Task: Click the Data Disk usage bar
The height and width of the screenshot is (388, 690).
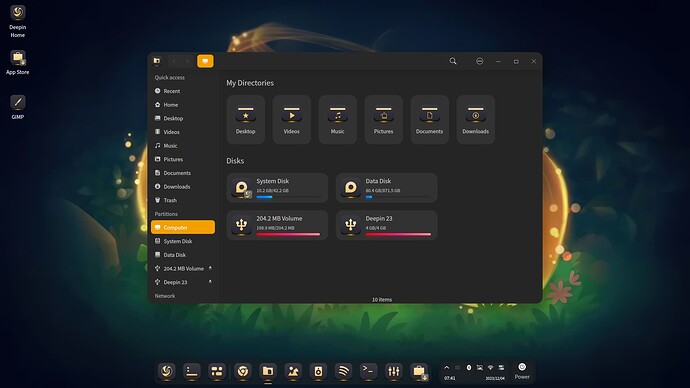Action: pyautogui.click(x=398, y=197)
